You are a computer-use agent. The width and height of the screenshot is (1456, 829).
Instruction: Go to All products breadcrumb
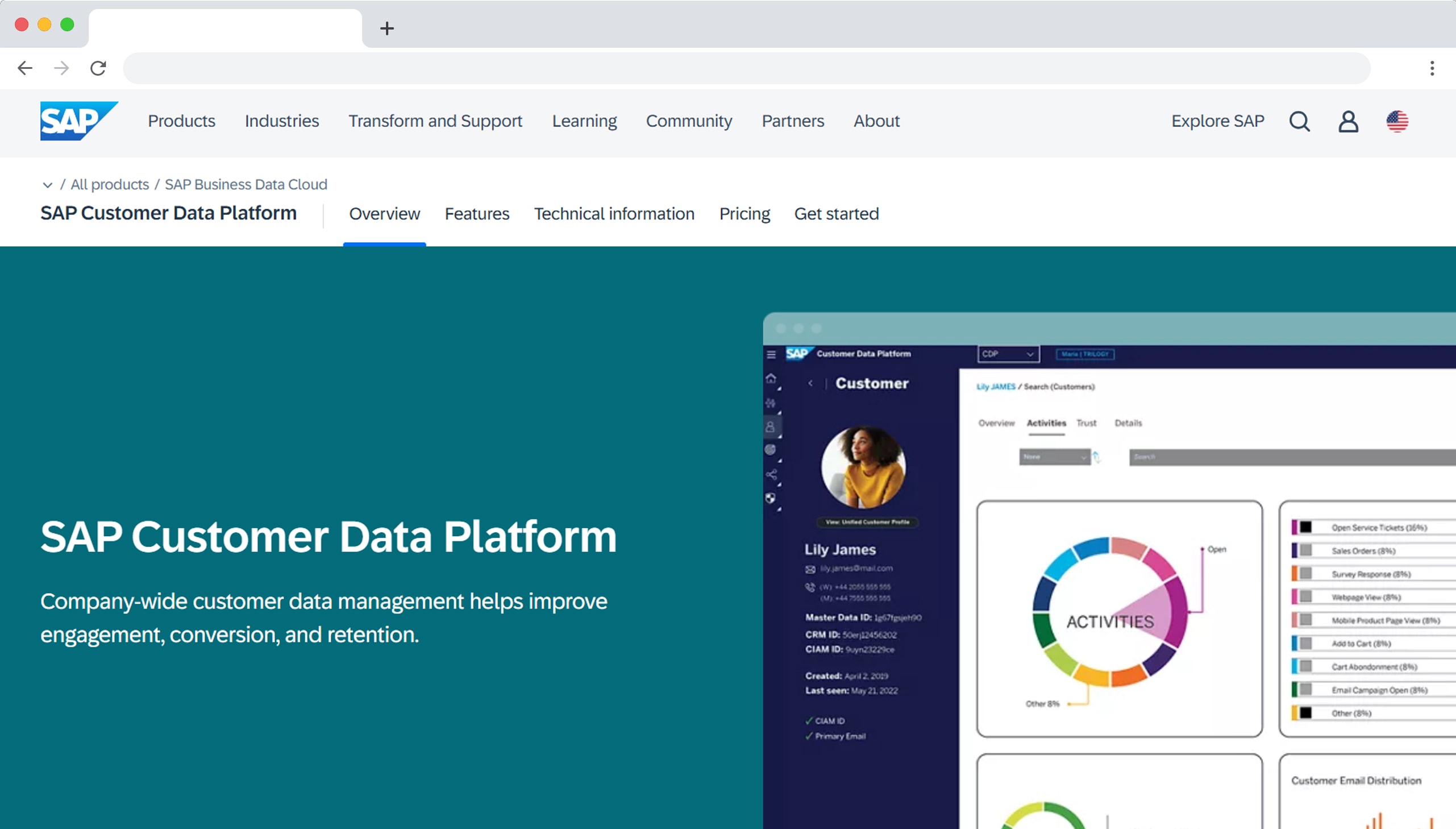pyautogui.click(x=110, y=184)
